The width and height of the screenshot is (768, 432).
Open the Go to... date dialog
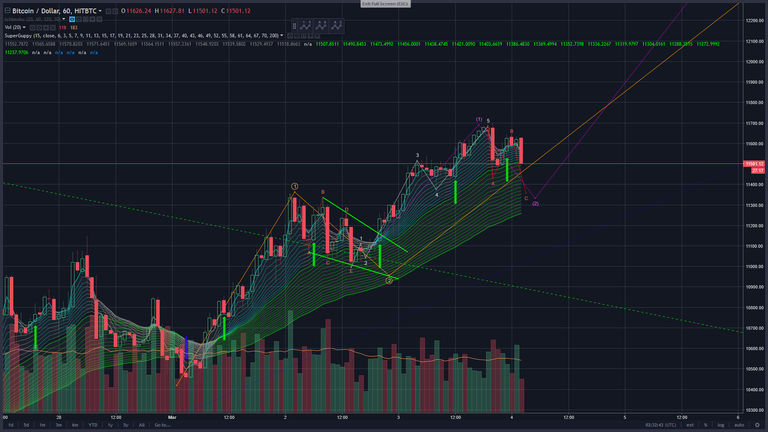(163, 425)
